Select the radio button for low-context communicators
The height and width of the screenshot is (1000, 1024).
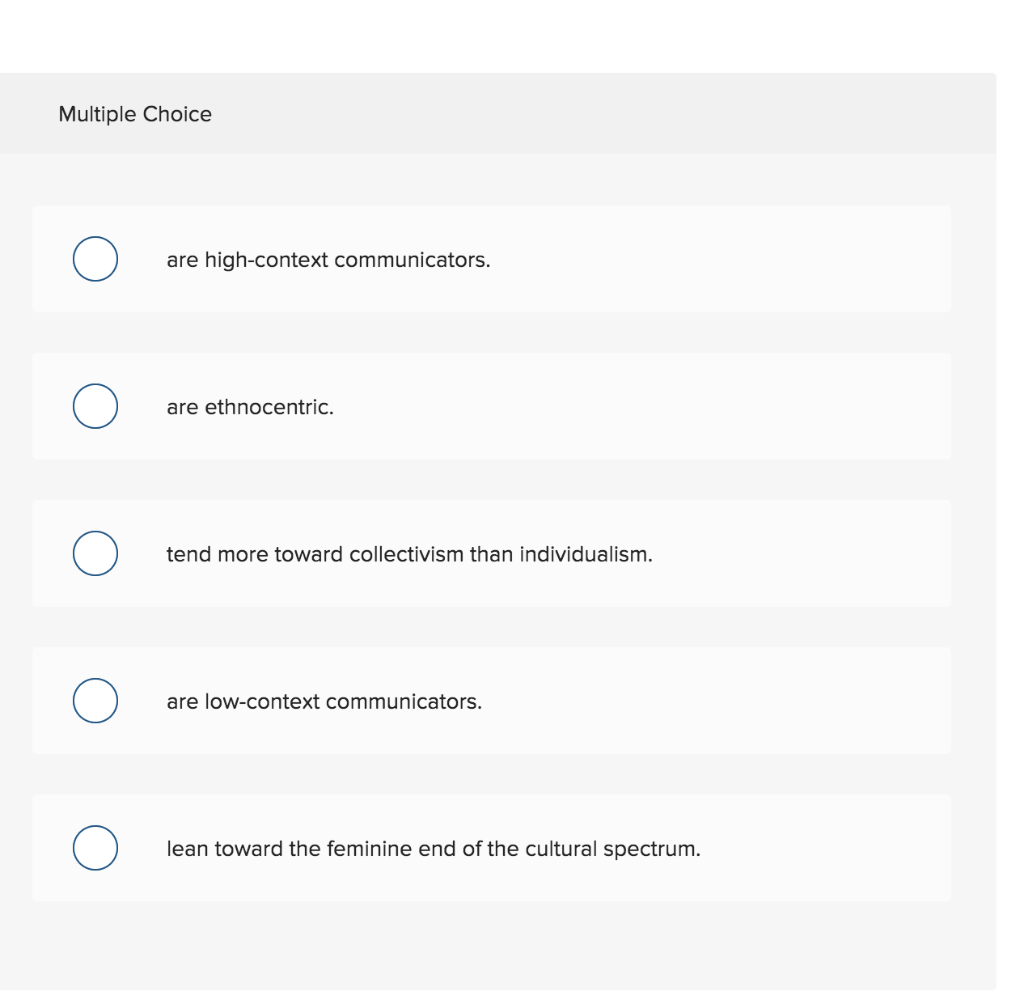(x=95, y=700)
